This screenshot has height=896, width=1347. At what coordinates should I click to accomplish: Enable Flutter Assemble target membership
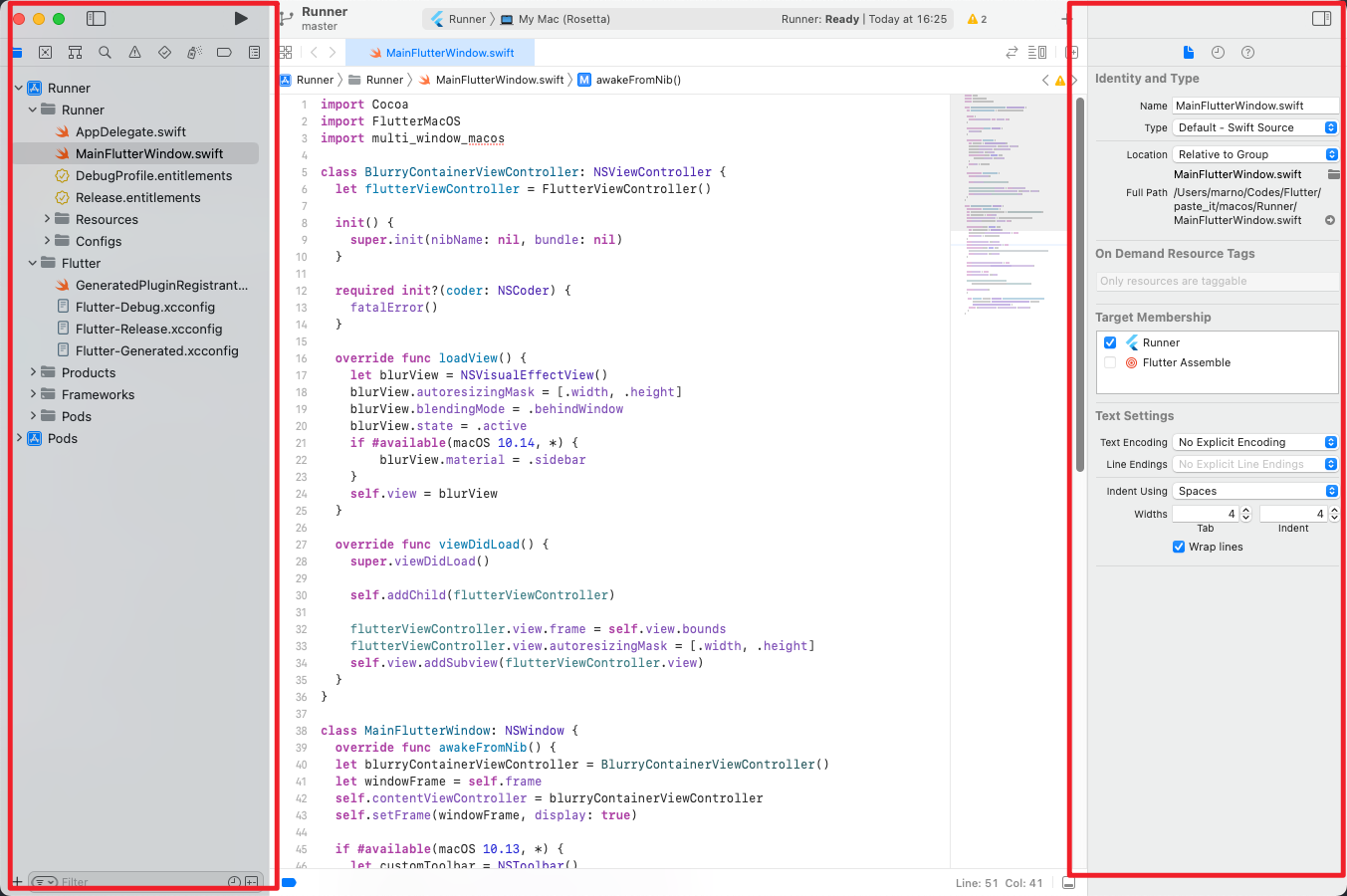click(x=1110, y=362)
